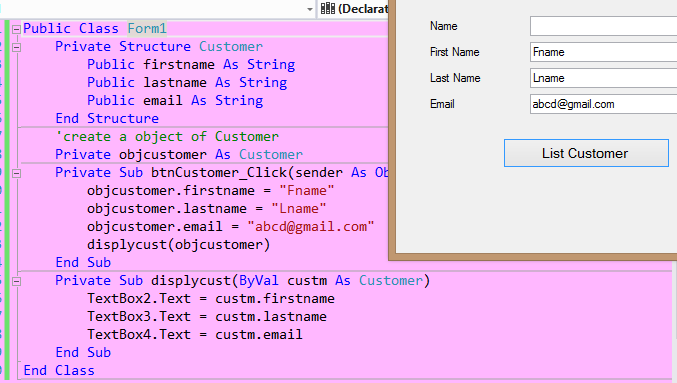Click the "Lname" string literal in code
Viewport: 677px width, 383px height.
(x=299, y=209)
